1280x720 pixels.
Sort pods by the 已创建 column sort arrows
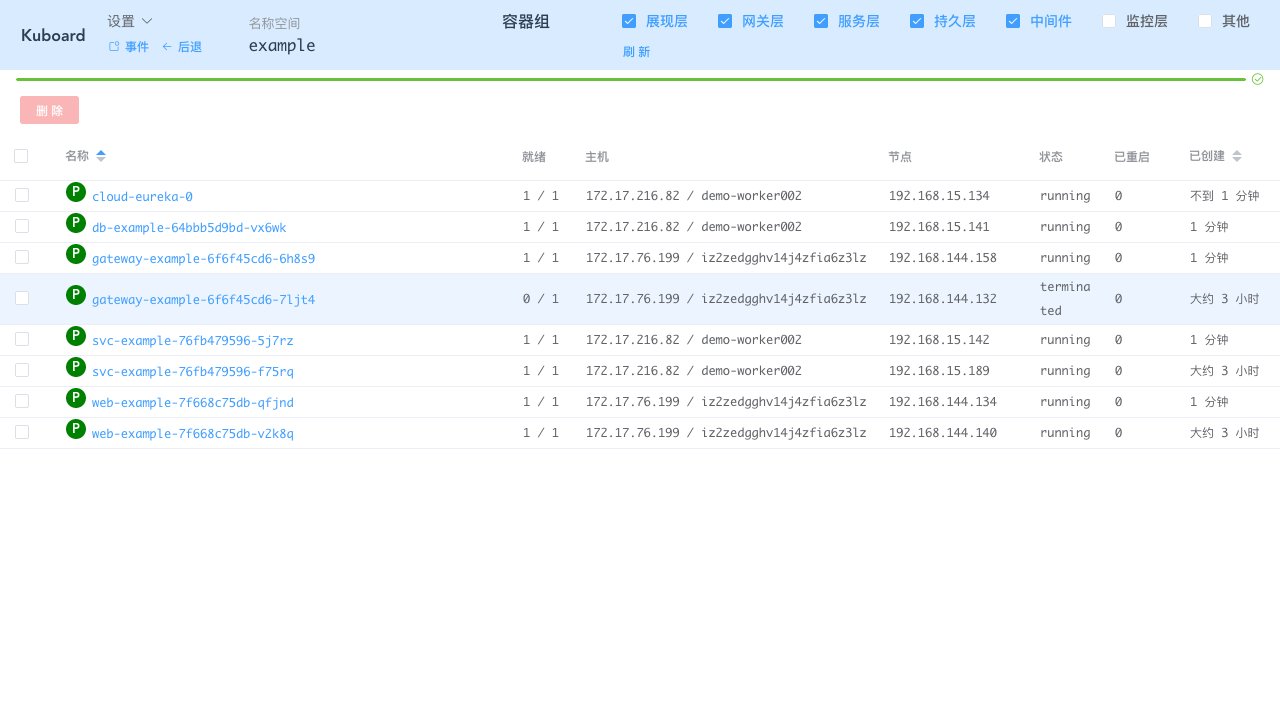click(x=1237, y=156)
